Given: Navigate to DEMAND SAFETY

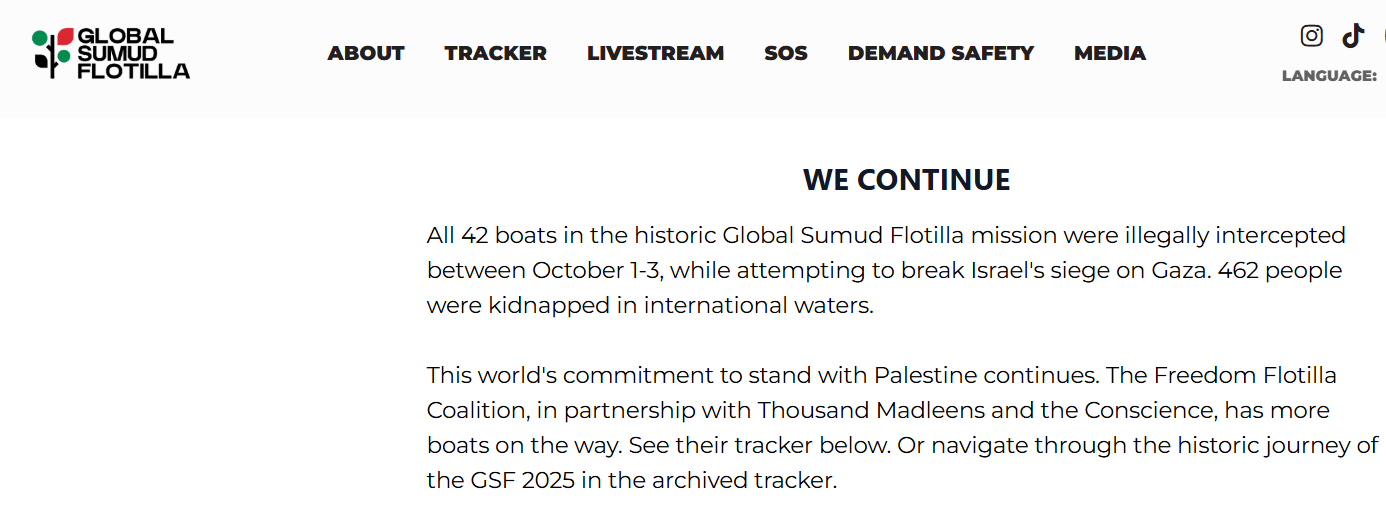Looking at the screenshot, I should [941, 53].
